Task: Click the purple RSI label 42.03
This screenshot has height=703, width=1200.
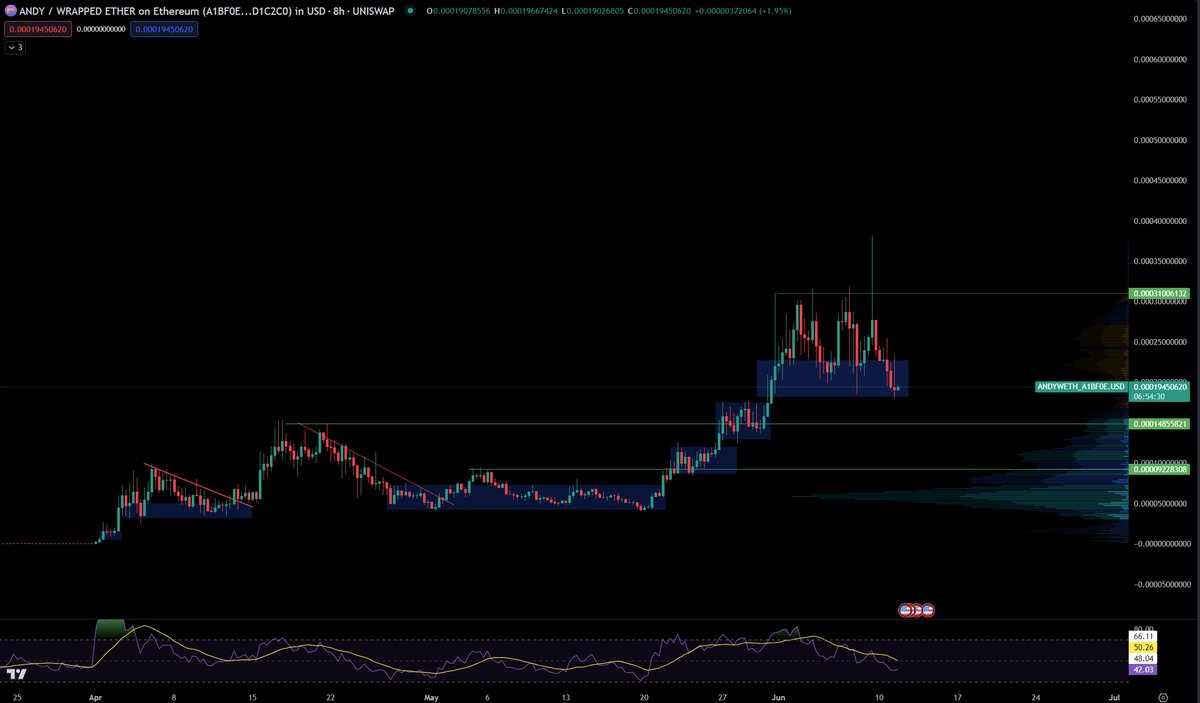Action: [x=1144, y=670]
